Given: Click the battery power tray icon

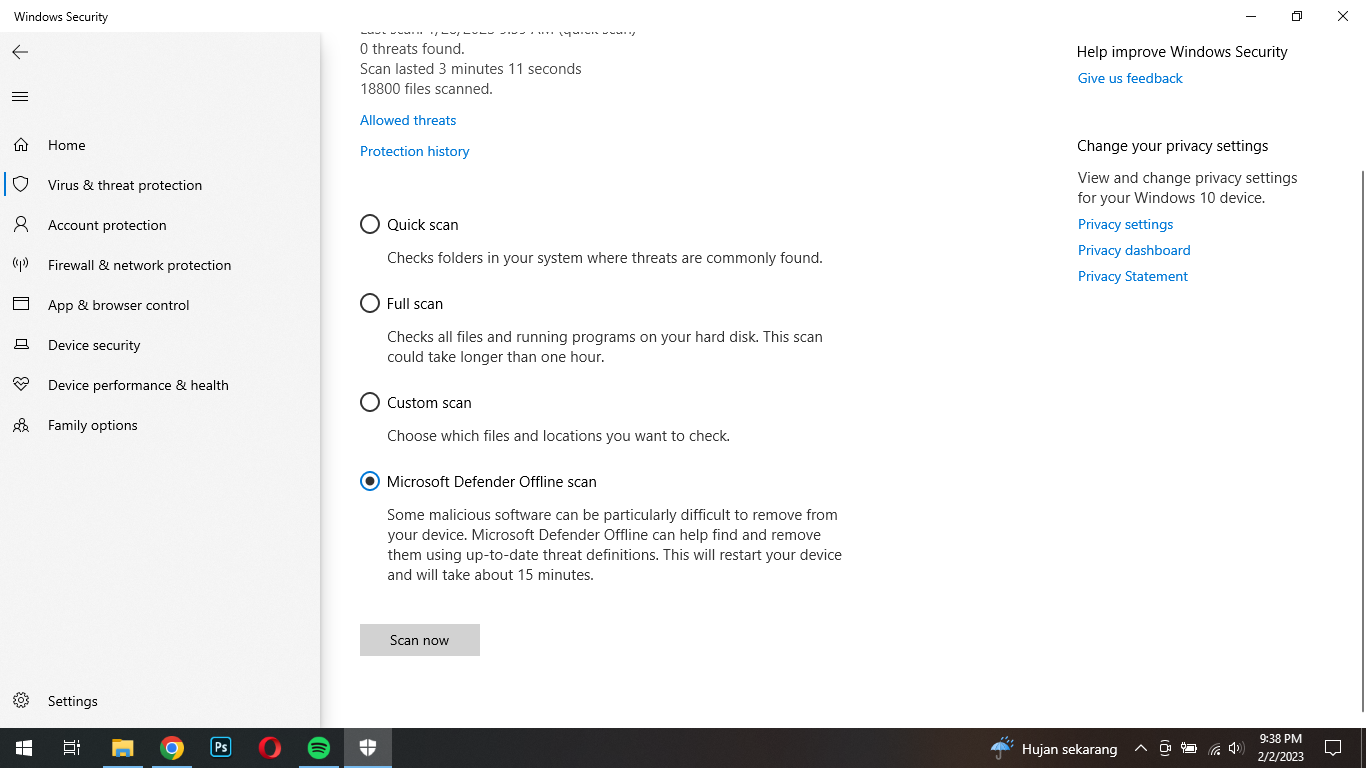Looking at the screenshot, I should pos(1189,749).
